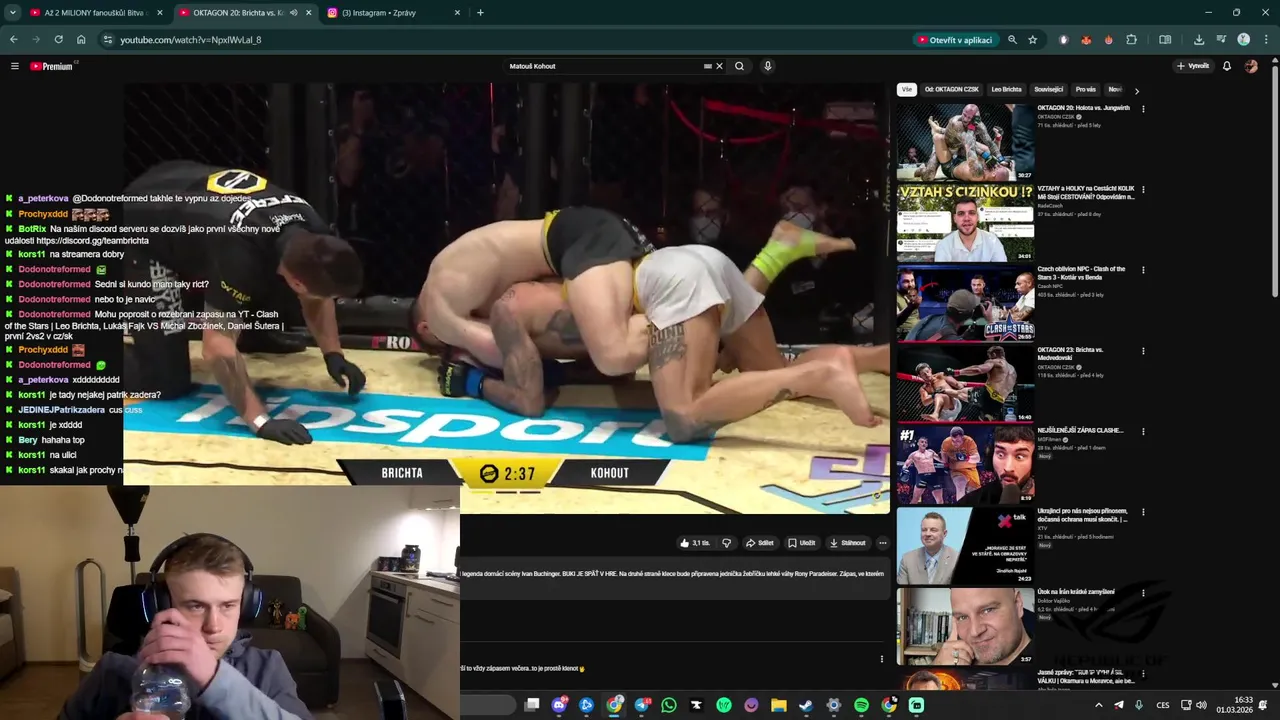The height and width of the screenshot is (720, 1280).
Task: Show more filter chips with arrow
Action: 1136,91
